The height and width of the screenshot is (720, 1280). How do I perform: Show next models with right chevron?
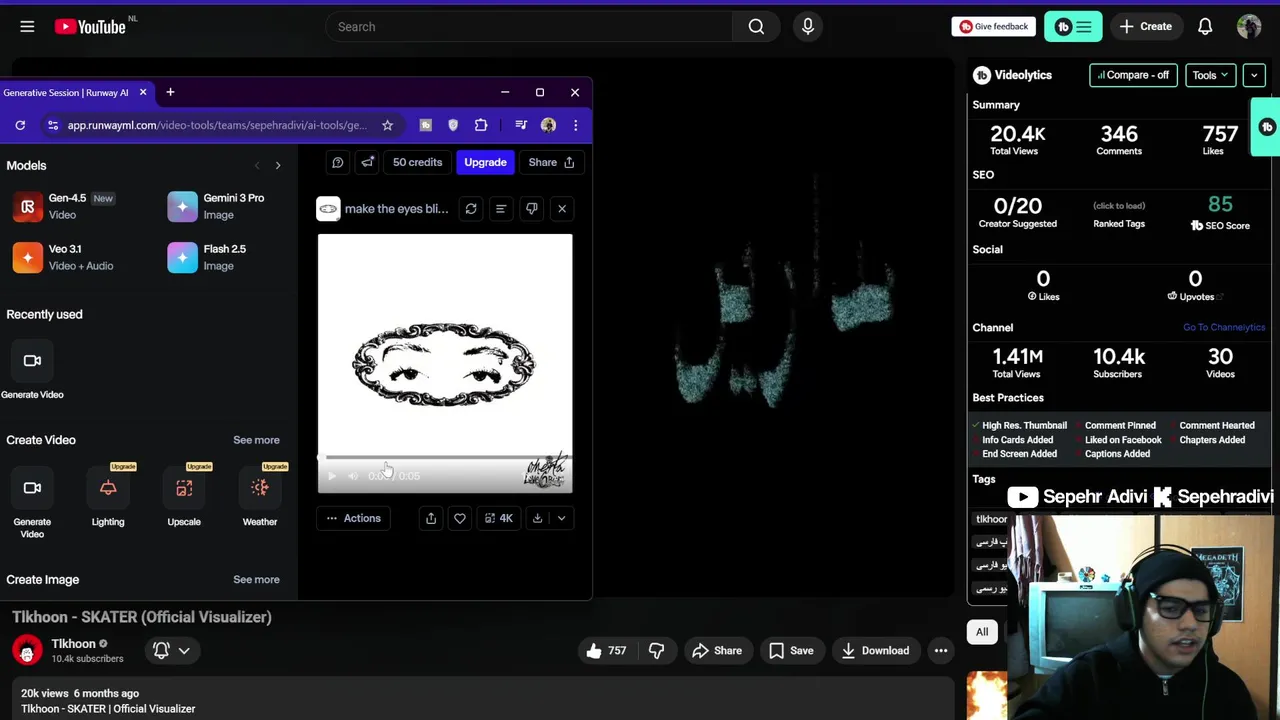tap(278, 165)
